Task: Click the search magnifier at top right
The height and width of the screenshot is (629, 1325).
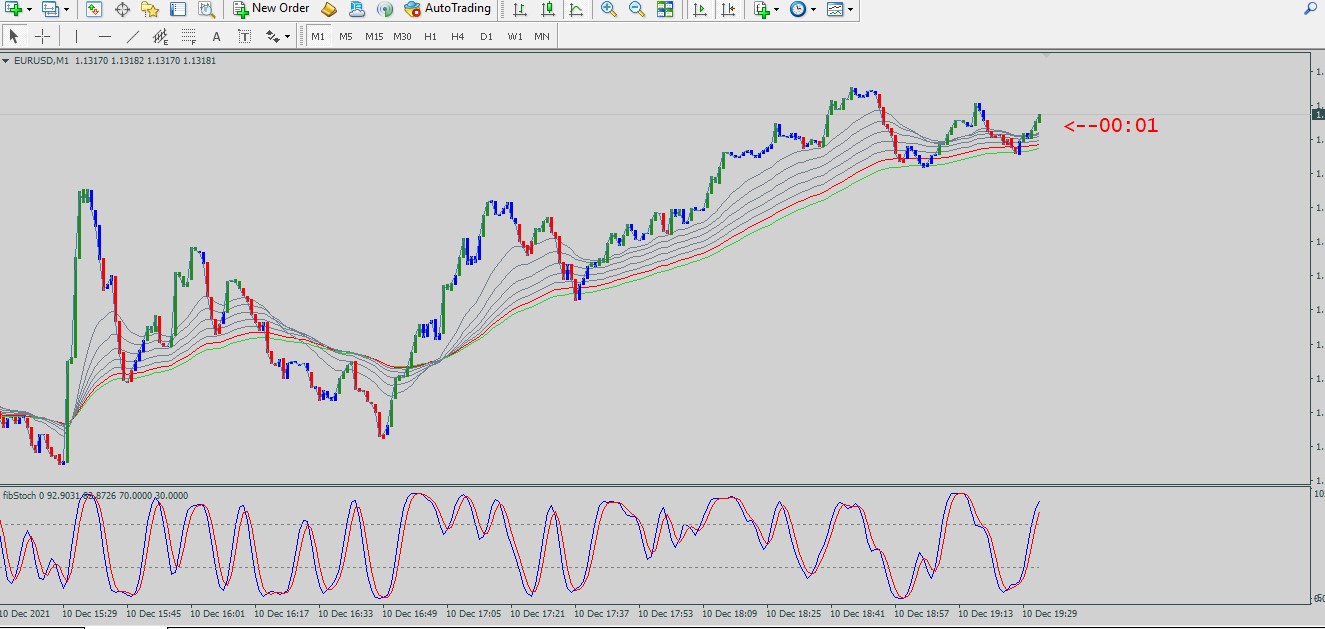Action: pos(1310,9)
